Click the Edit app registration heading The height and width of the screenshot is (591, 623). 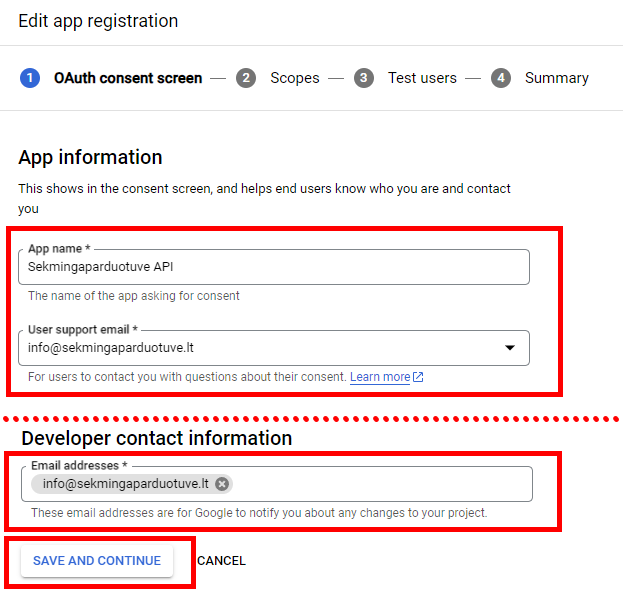[98, 21]
